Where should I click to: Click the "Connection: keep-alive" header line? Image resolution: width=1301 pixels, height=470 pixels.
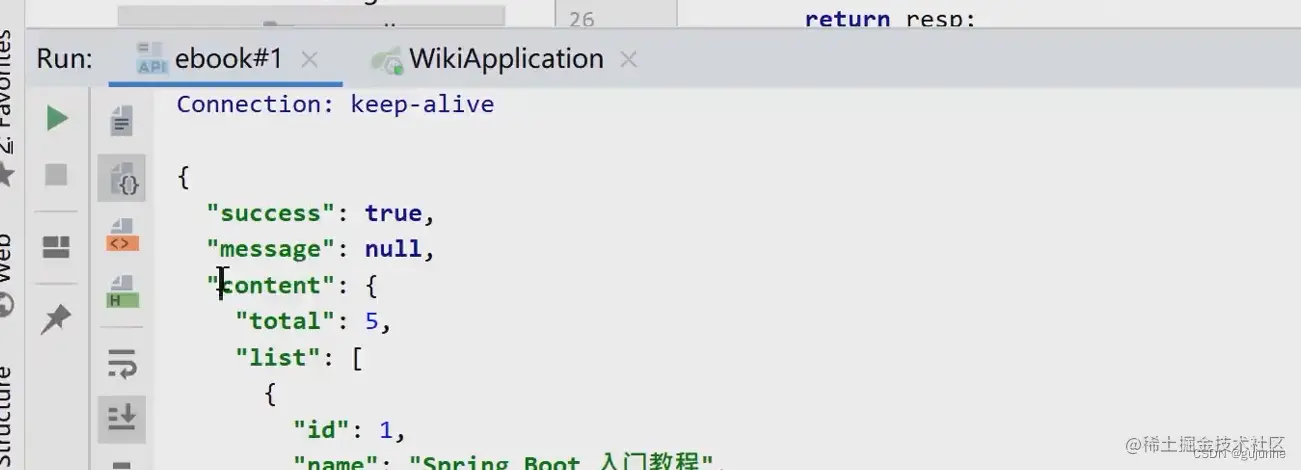(x=335, y=104)
